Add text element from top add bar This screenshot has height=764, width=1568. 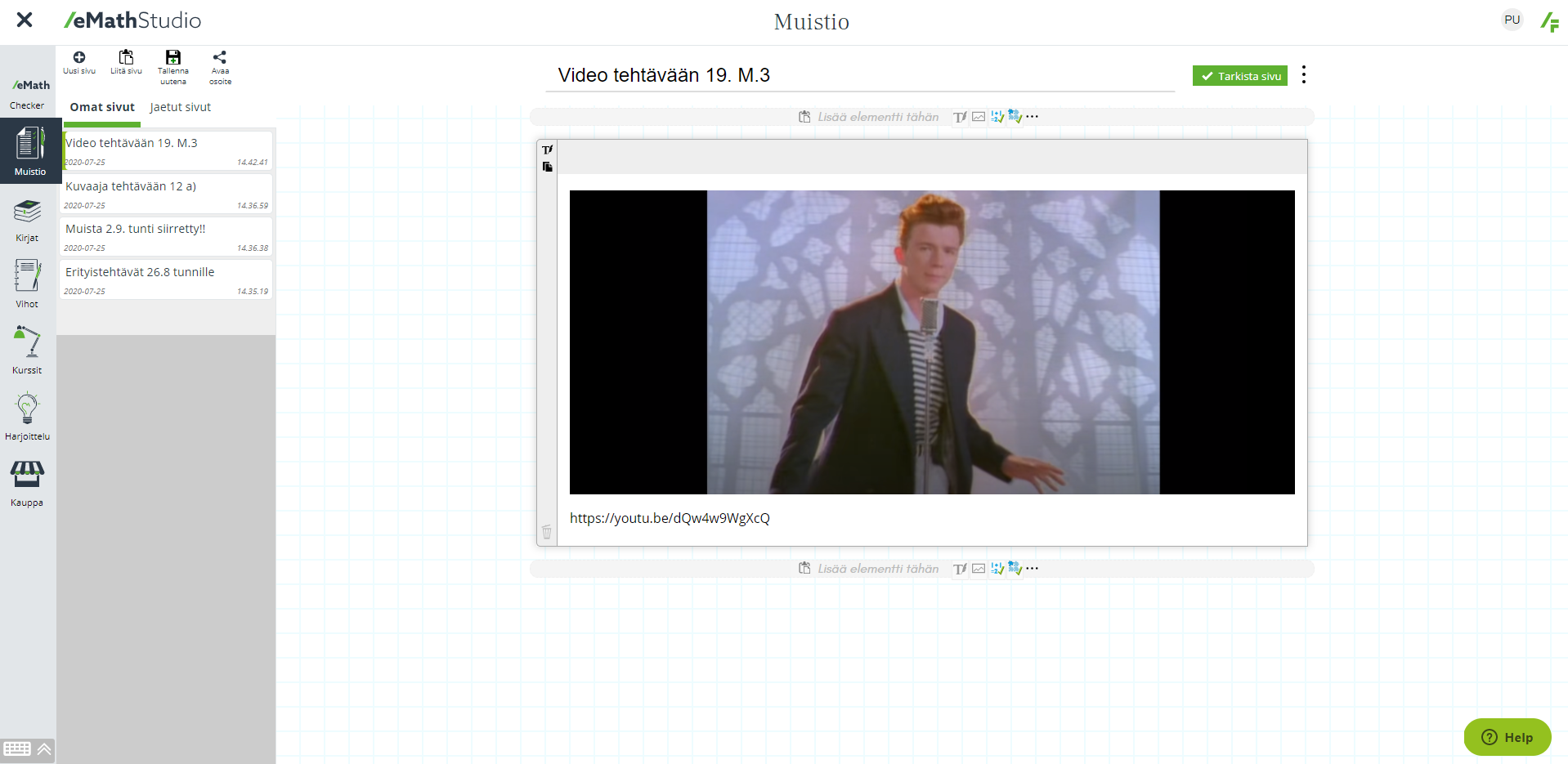pyautogui.click(x=960, y=117)
